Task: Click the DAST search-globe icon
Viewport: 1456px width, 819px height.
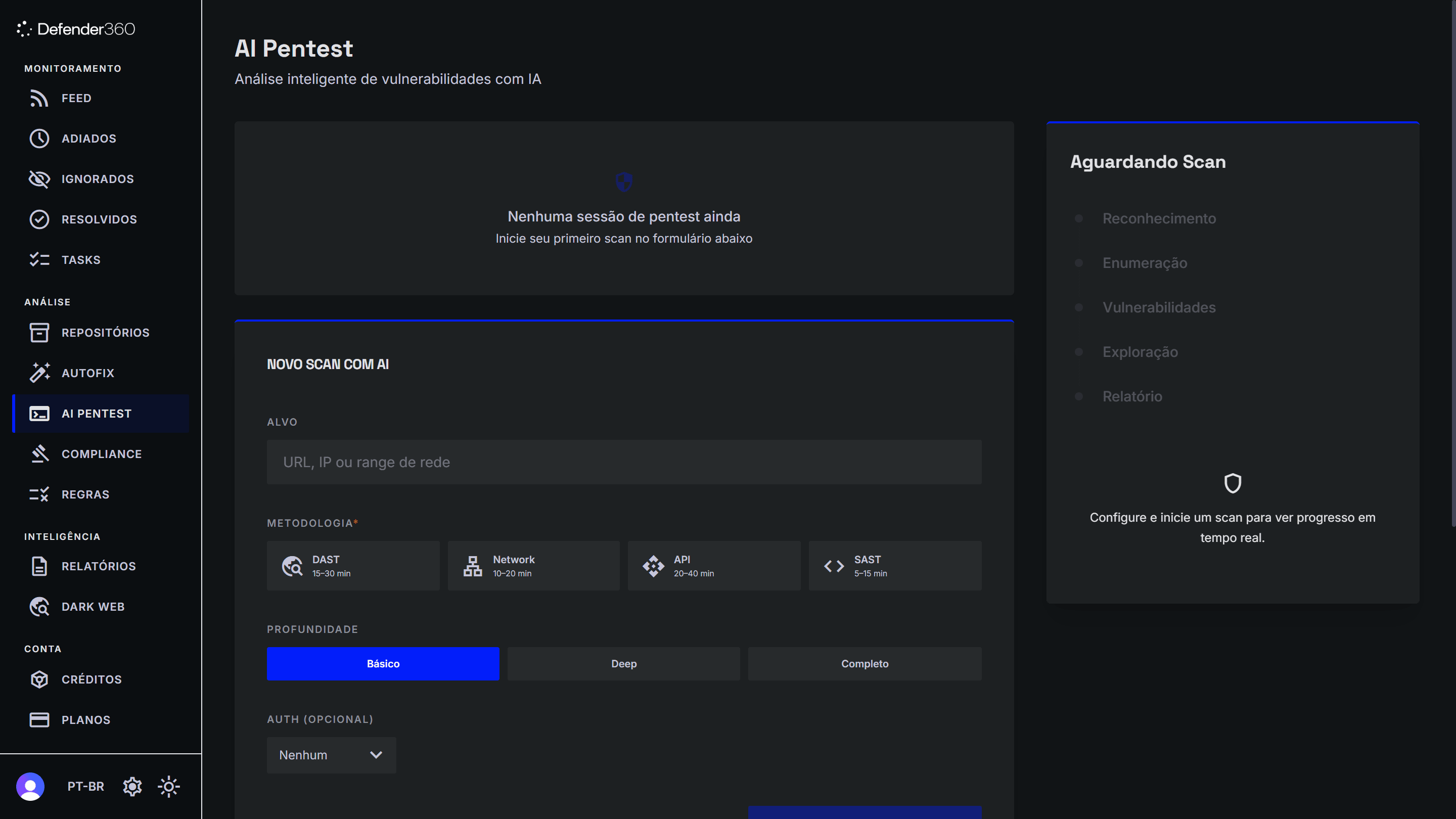Action: click(x=292, y=566)
